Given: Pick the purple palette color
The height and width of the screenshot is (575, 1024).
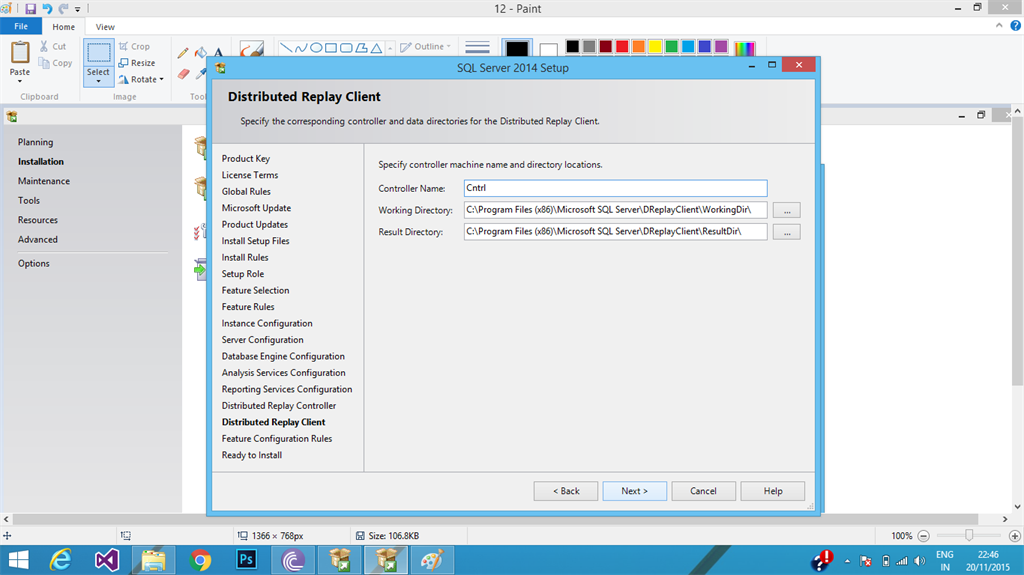Looking at the screenshot, I should pyautogui.click(x=721, y=46).
